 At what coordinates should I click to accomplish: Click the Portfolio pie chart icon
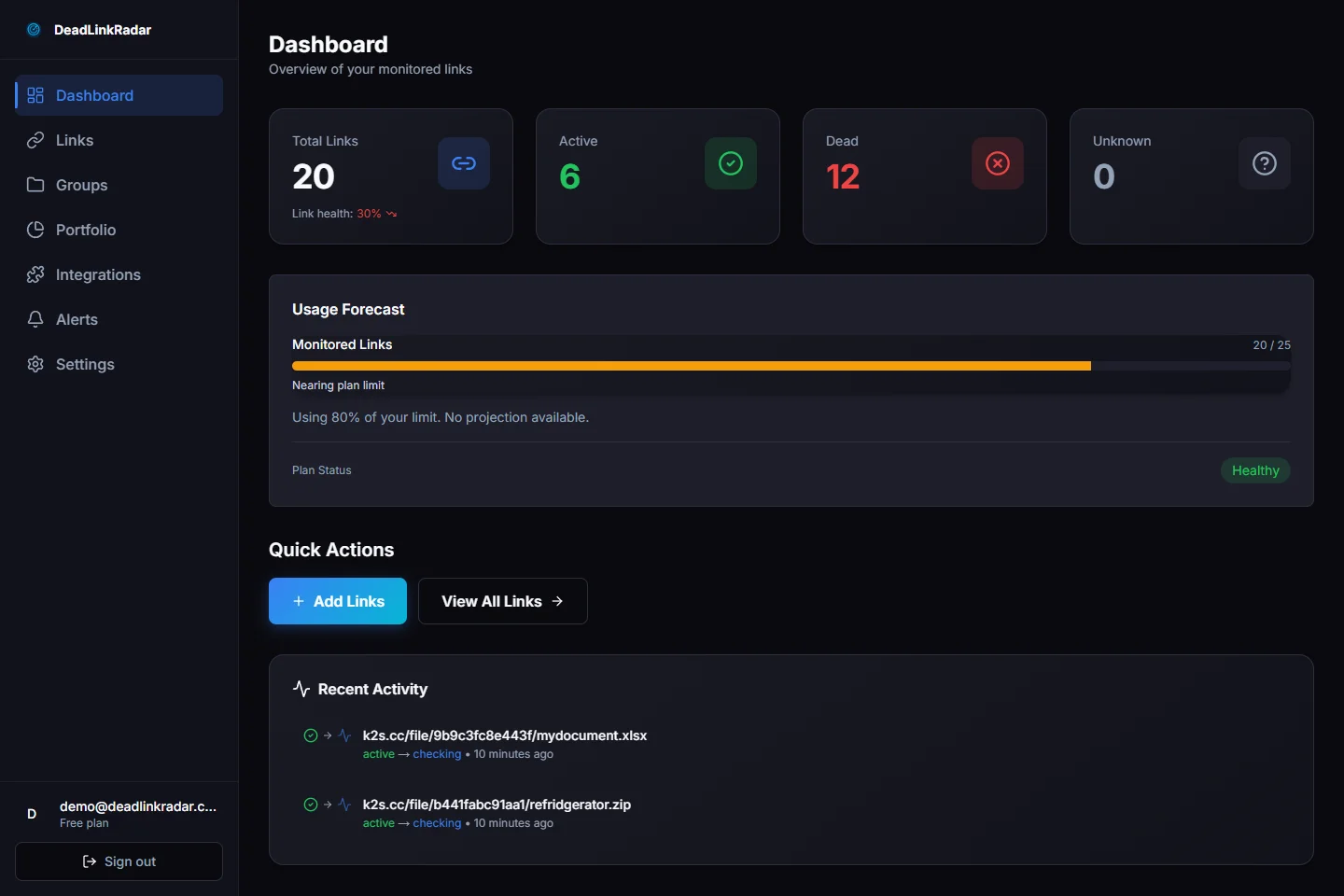pos(35,230)
